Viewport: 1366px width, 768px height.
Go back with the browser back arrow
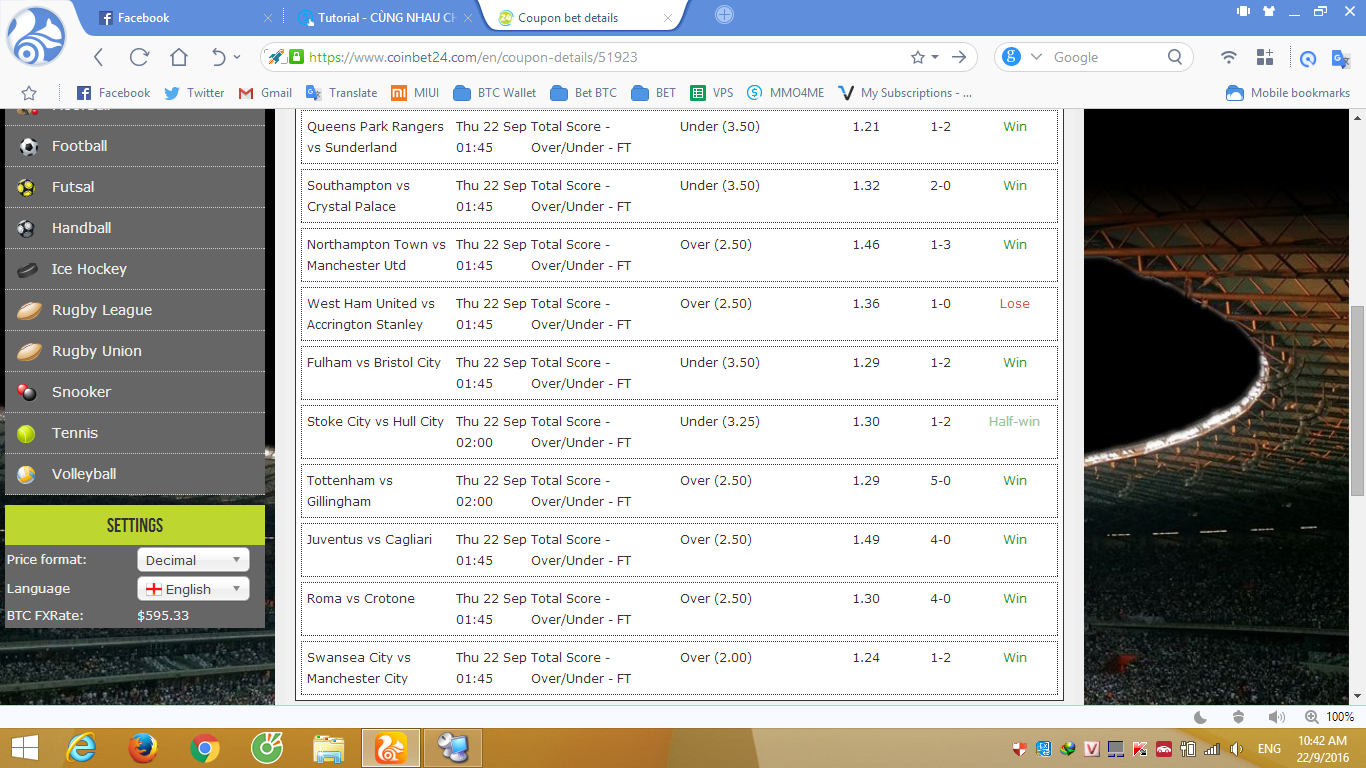click(98, 57)
